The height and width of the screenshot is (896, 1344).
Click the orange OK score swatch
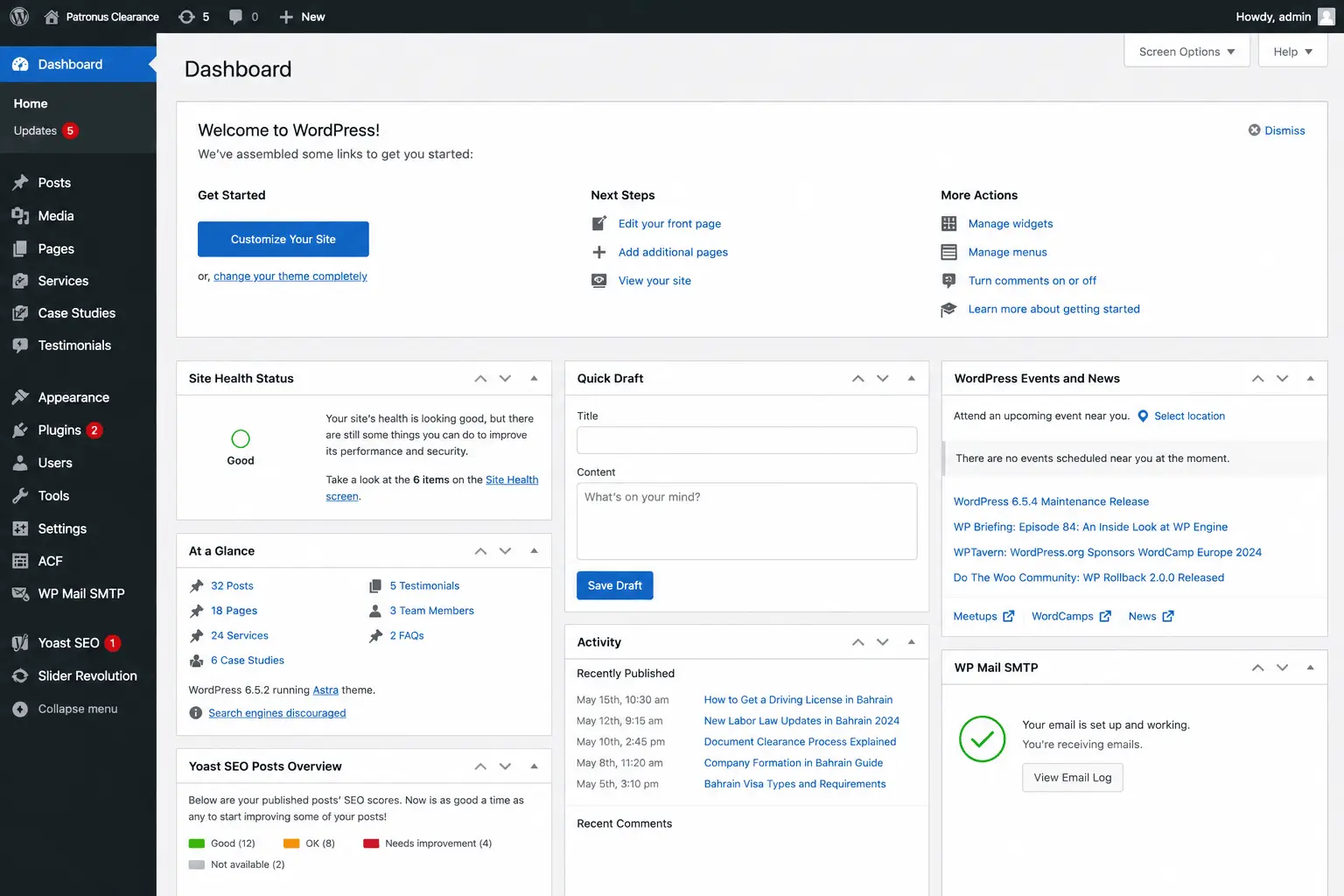click(291, 843)
